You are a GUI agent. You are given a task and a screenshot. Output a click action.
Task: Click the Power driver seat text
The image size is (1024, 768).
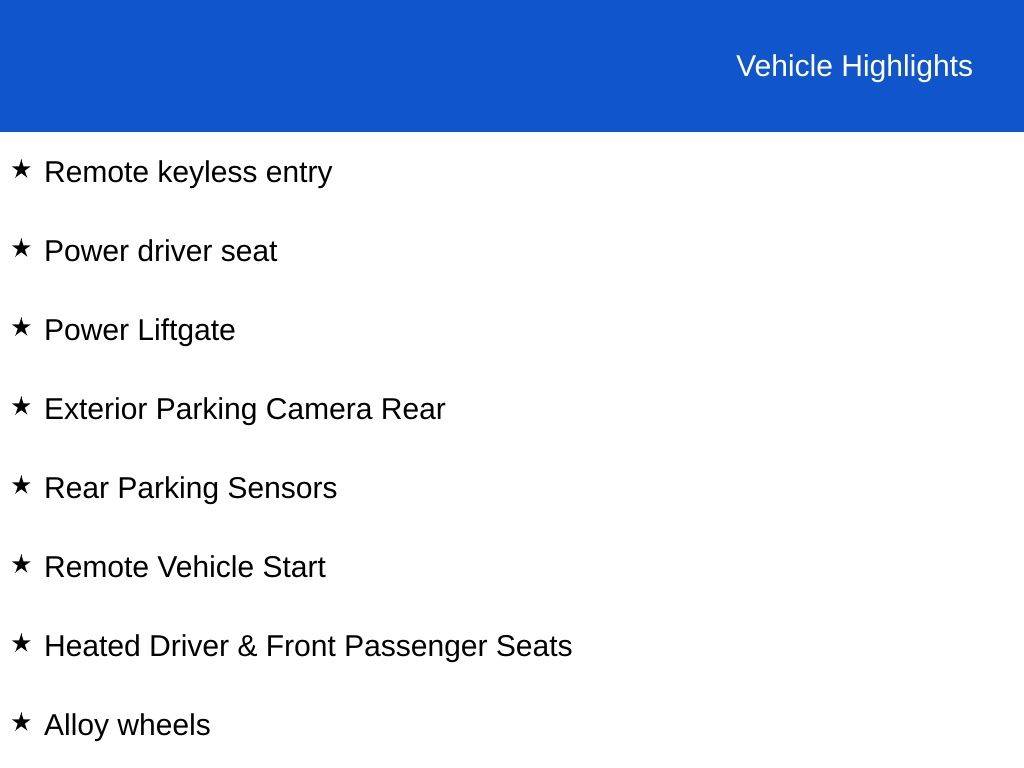[161, 251]
